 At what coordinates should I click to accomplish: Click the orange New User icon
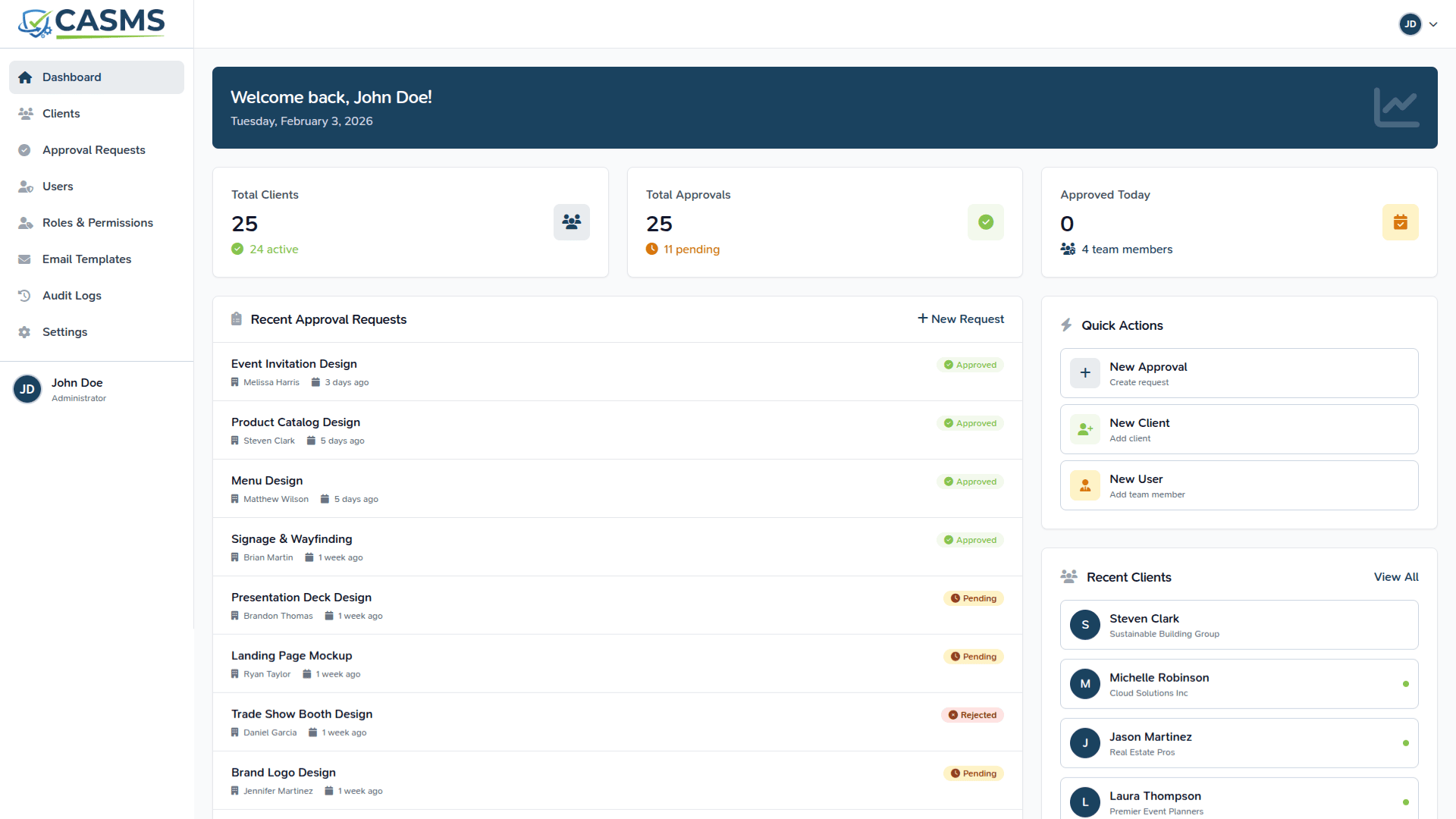click(1084, 485)
